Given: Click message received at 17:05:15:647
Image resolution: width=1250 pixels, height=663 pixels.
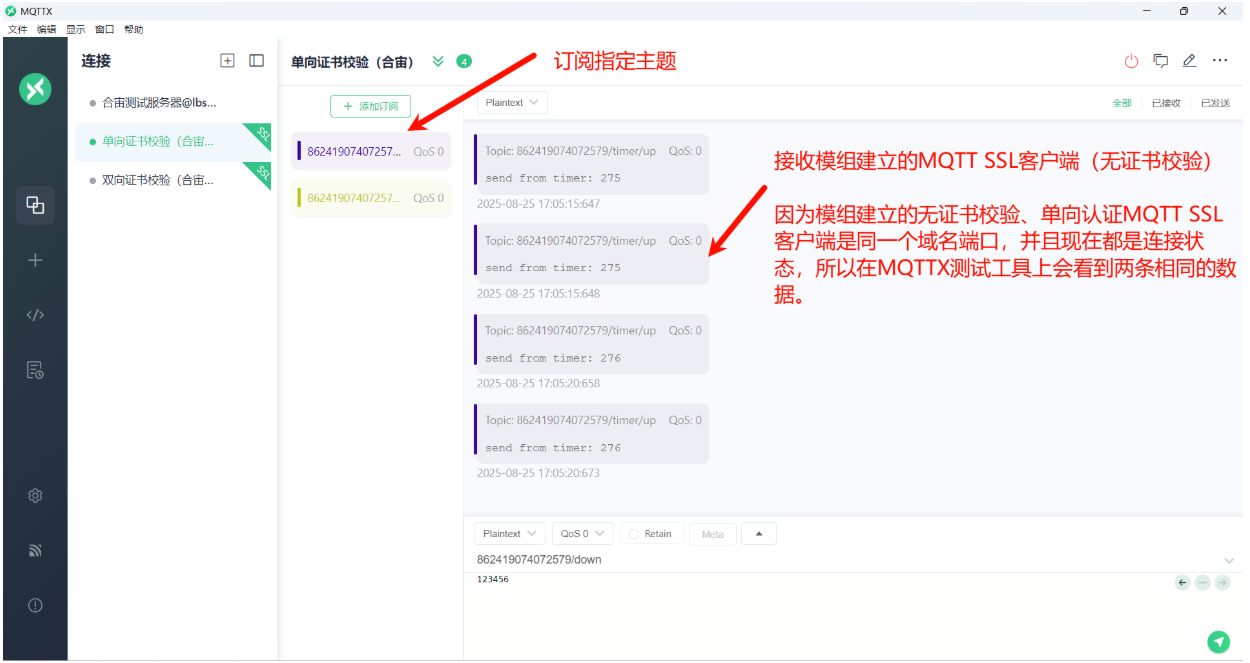Looking at the screenshot, I should 592,164.
